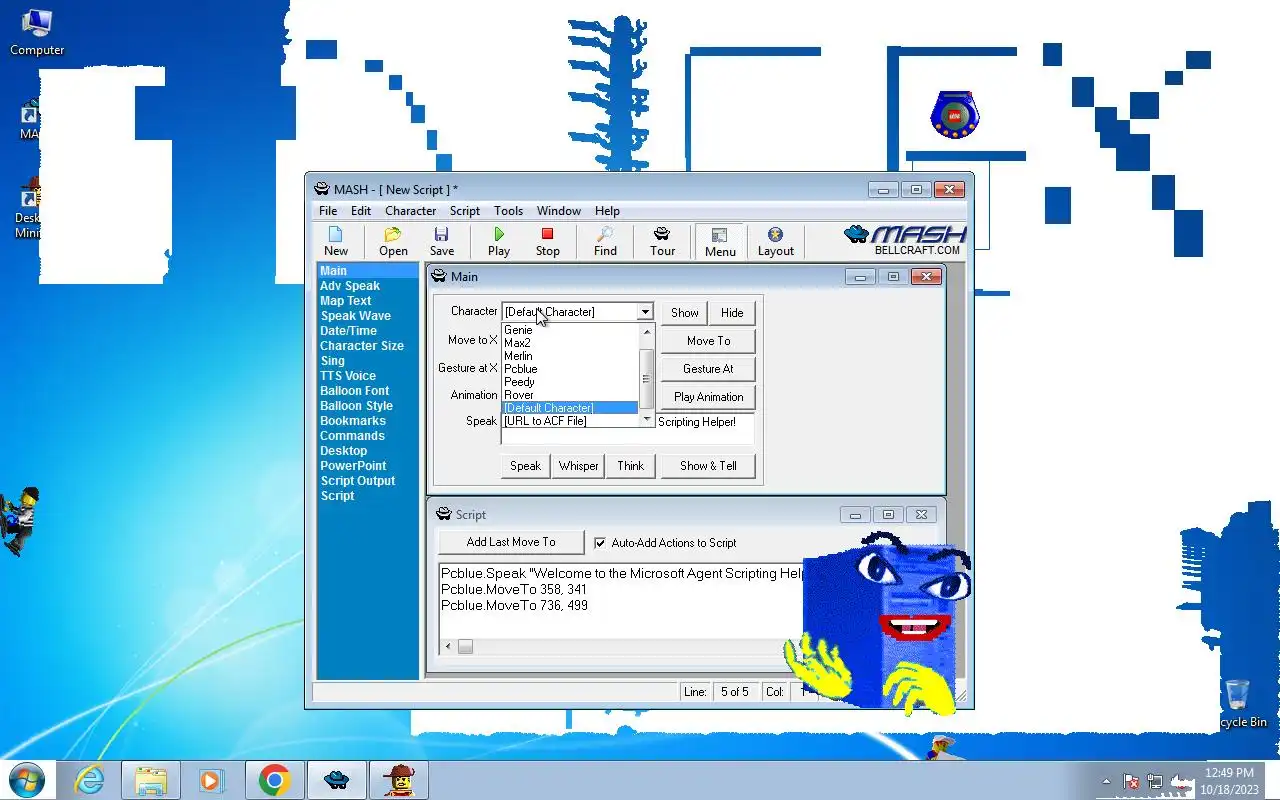Save the script using Save icon
This screenshot has width=1280, height=800.
click(442, 241)
